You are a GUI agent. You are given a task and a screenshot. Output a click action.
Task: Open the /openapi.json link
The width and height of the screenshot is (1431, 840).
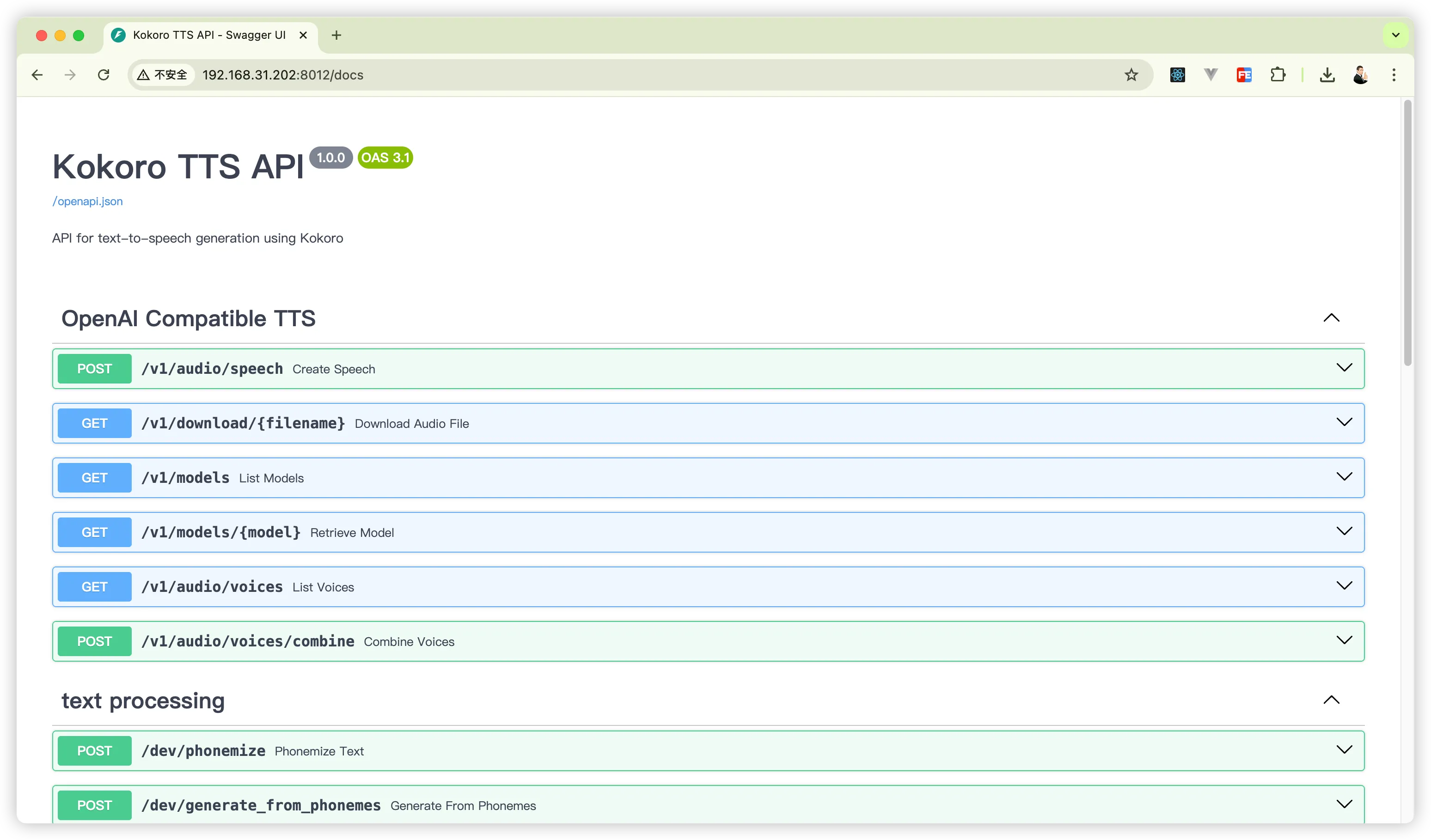click(x=87, y=201)
